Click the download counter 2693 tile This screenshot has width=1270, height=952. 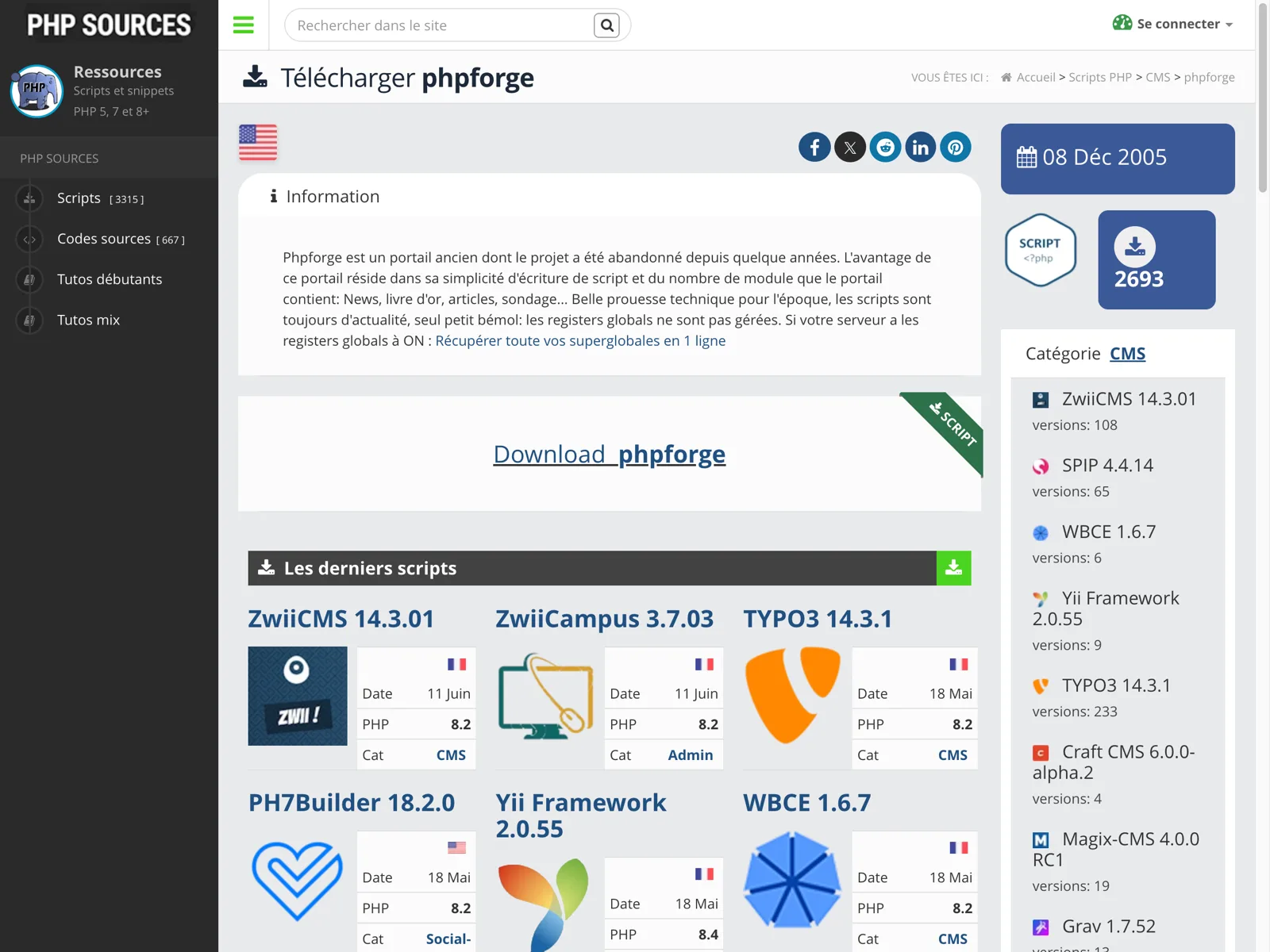click(x=1156, y=259)
